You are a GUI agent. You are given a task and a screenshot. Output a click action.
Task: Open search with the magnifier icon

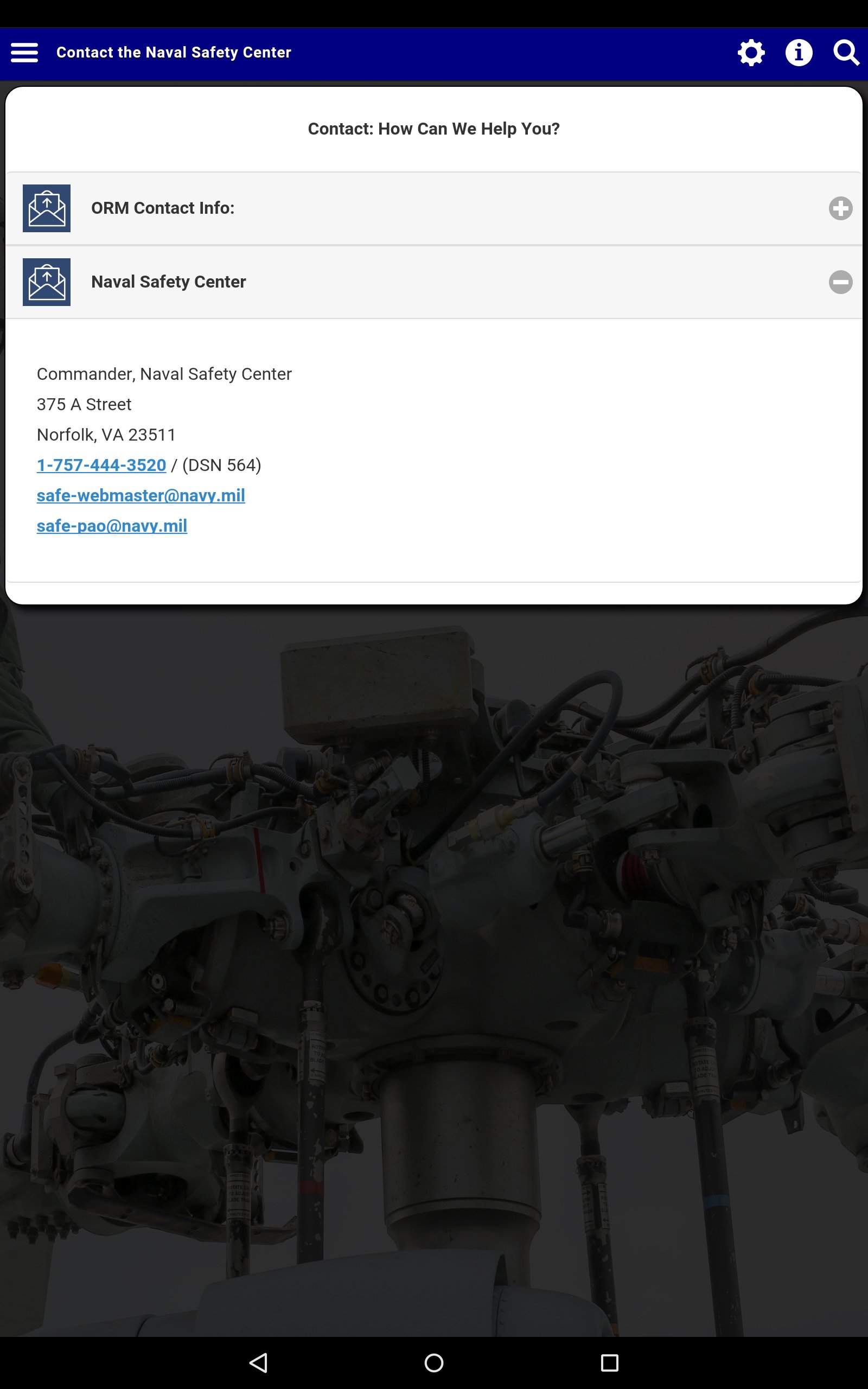point(846,53)
